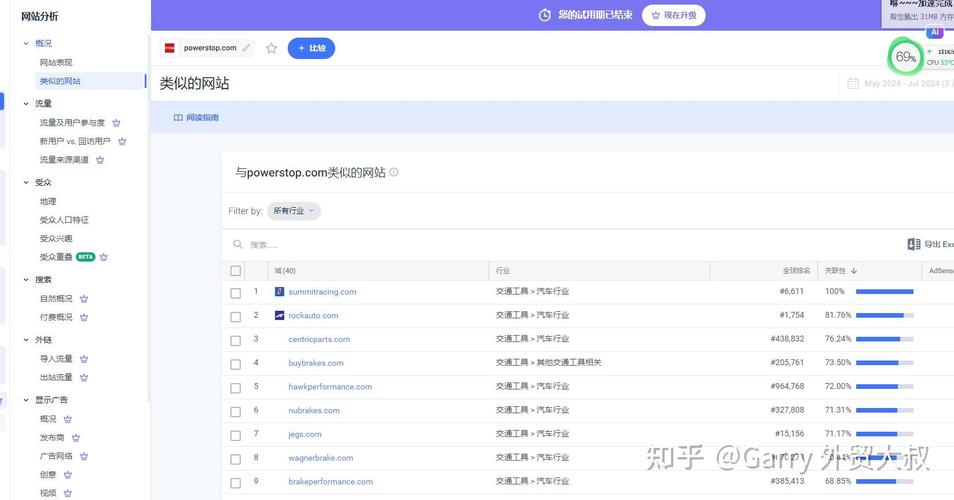Open 网站表现 in the sidebar
The height and width of the screenshot is (500, 954).
pos(56,62)
